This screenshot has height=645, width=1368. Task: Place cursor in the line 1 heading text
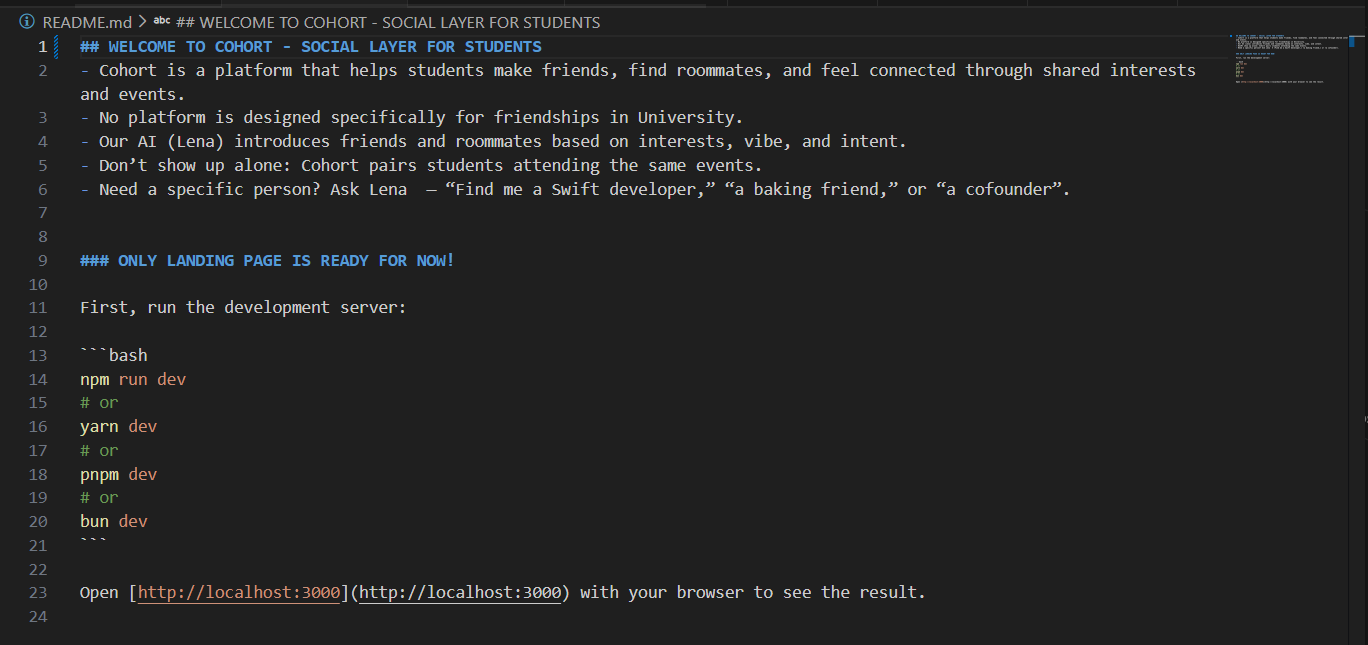tap(310, 47)
